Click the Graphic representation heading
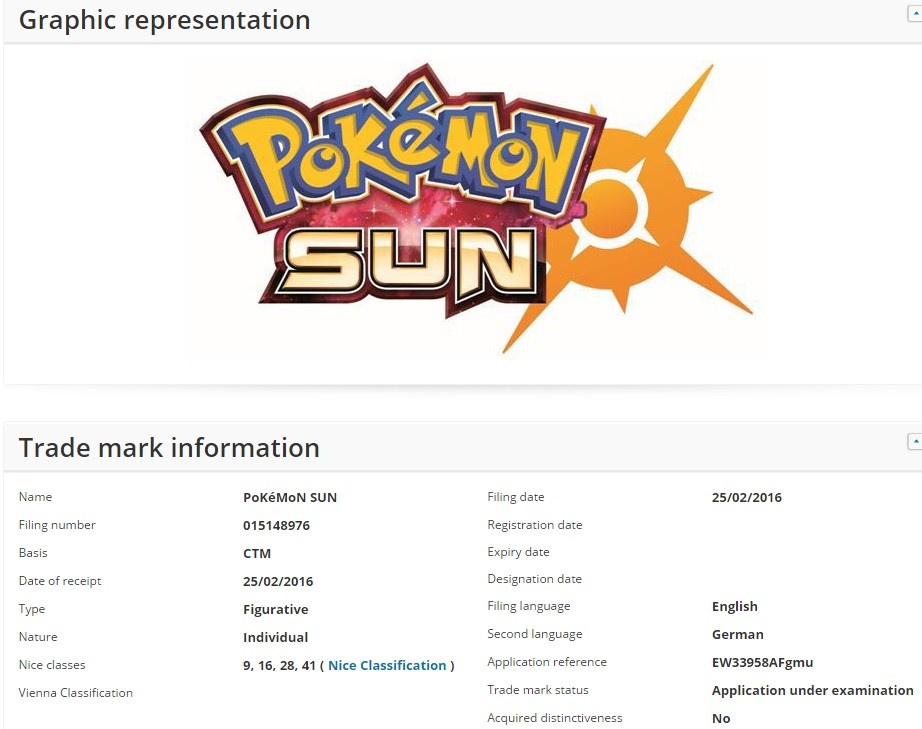Screen dimensions: 922x729 [165, 20]
